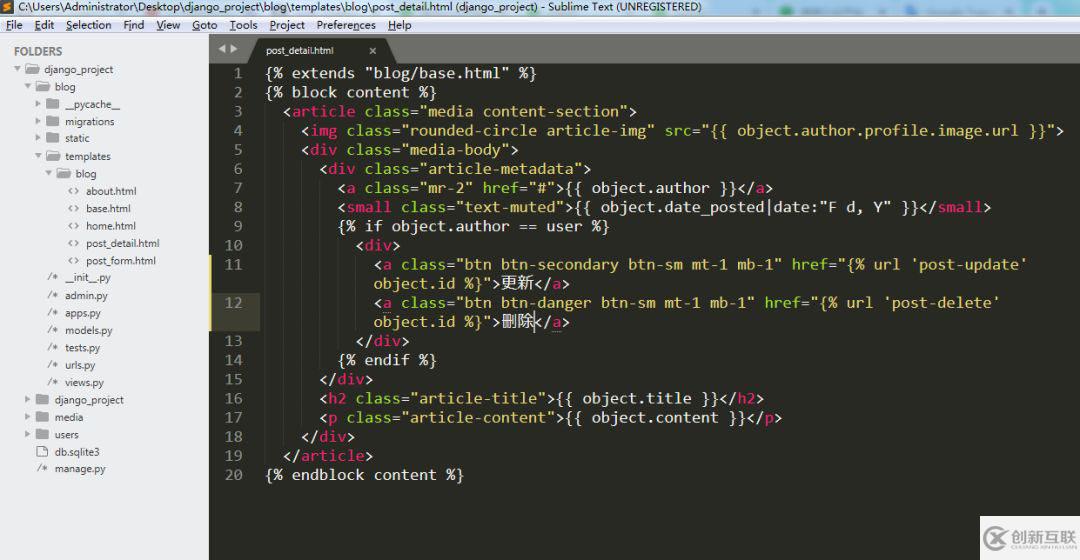Open about.html in the sidebar

point(111,191)
